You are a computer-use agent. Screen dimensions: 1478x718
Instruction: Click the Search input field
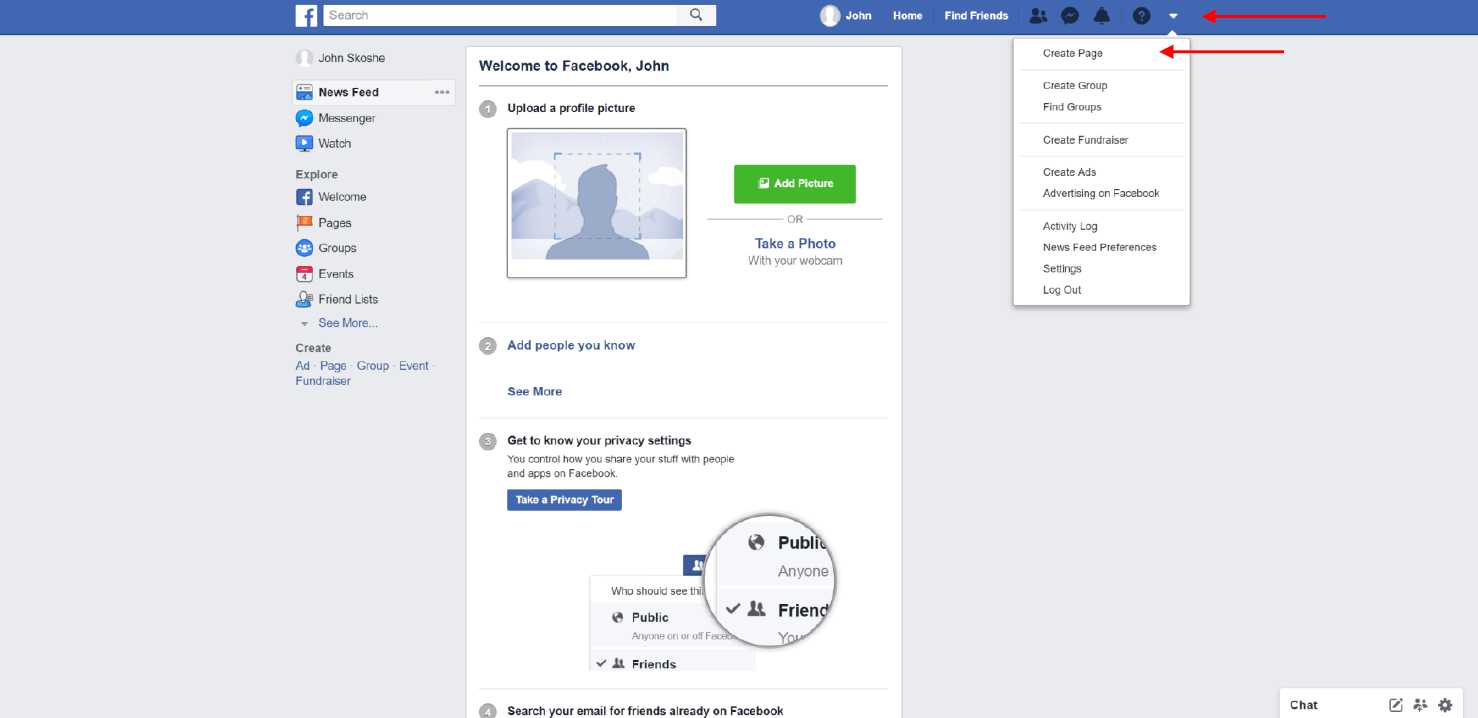(500, 15)
